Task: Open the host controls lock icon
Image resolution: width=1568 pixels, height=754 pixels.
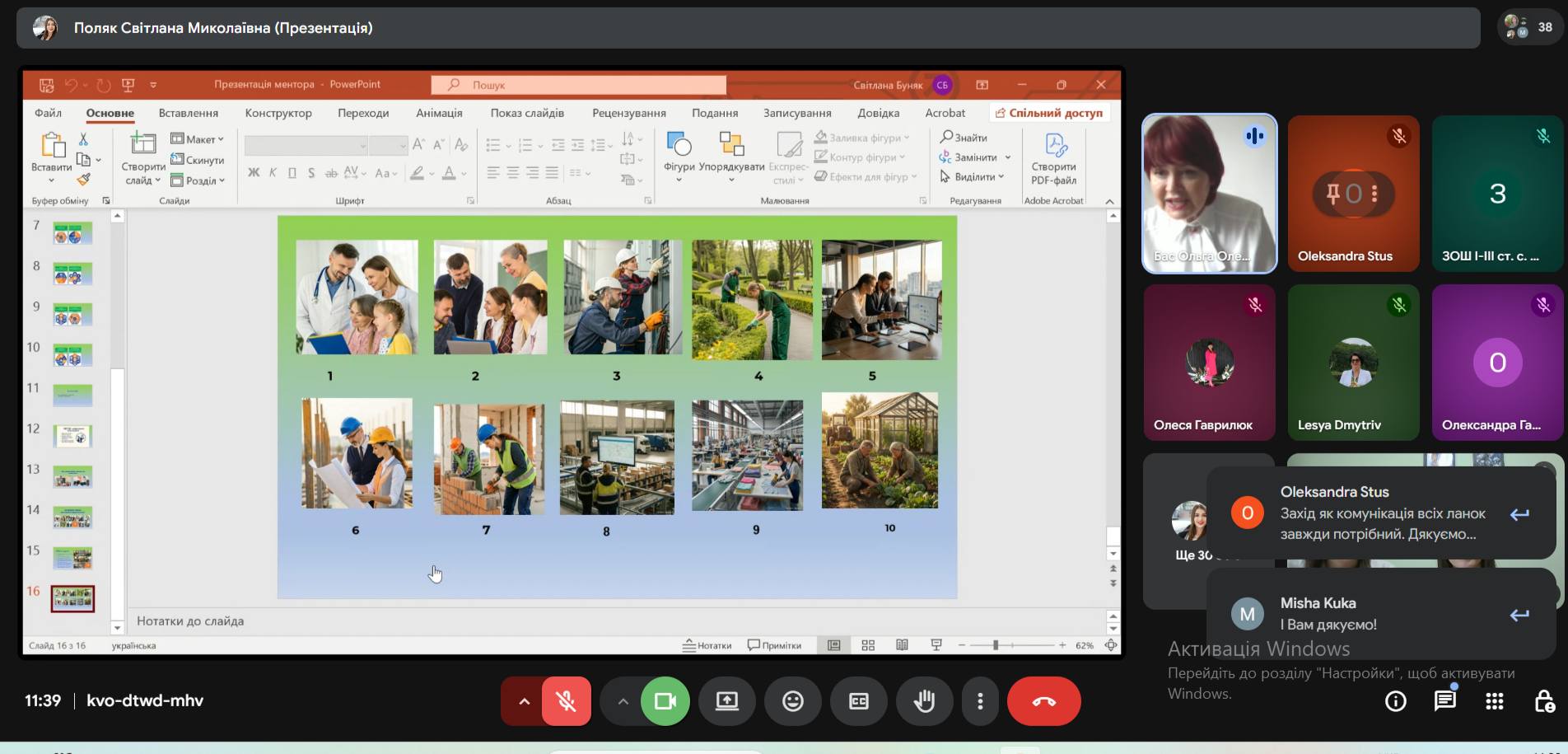Action: 1544,701
